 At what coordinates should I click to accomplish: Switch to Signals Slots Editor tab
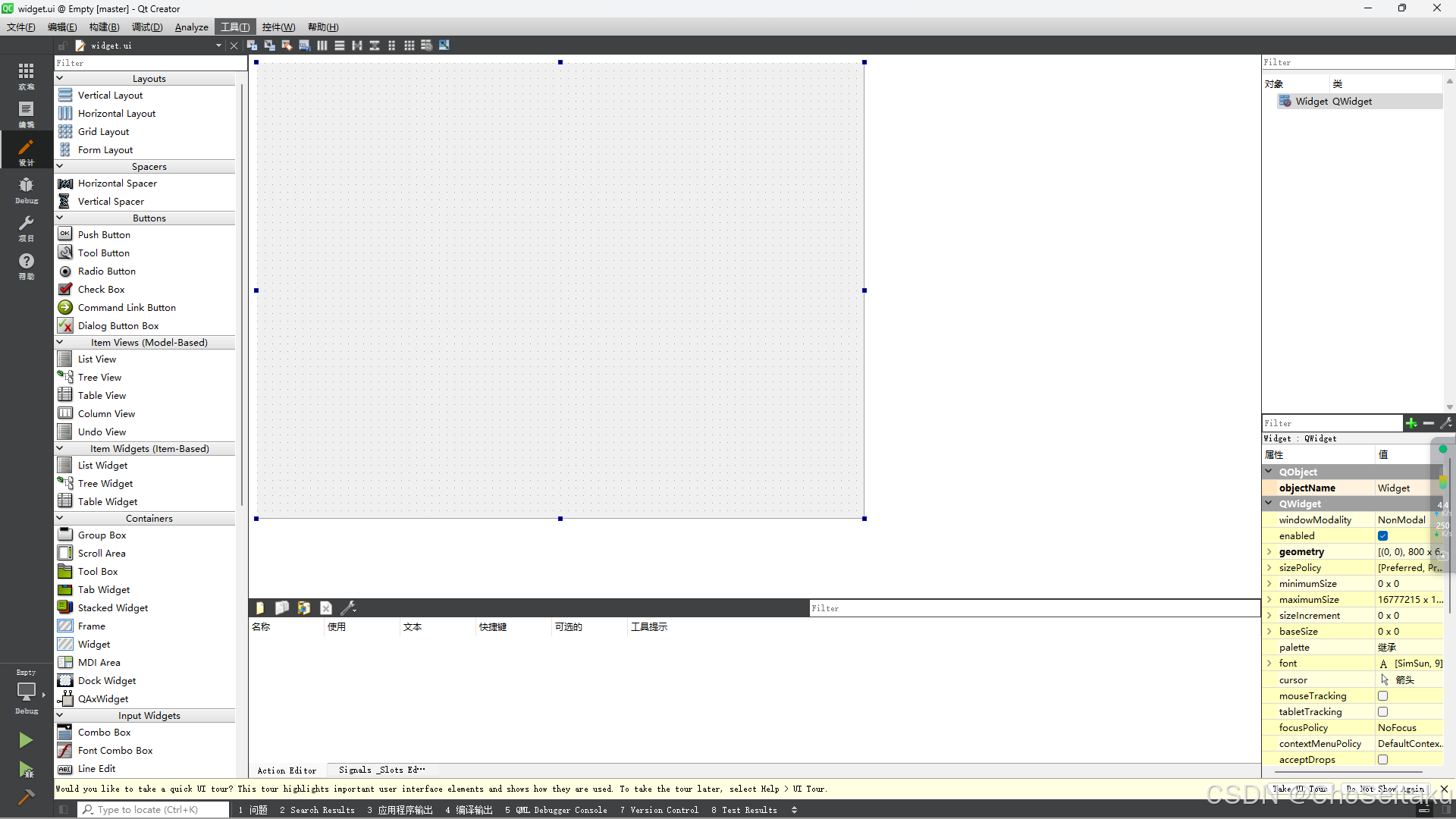(381, 770)
